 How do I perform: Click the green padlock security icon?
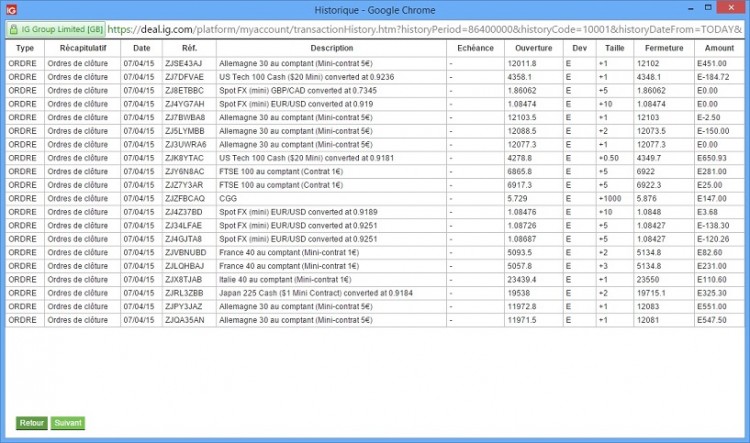(x=13, y=29)
